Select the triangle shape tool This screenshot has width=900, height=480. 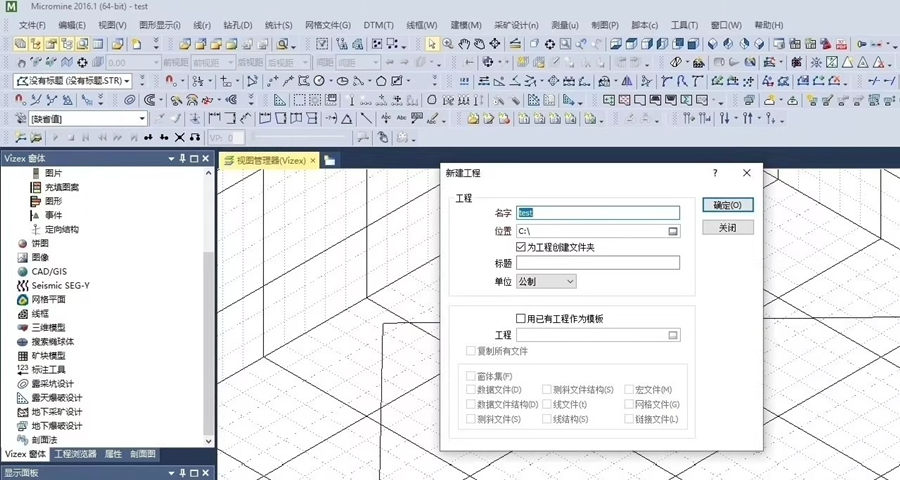[347, 119]
